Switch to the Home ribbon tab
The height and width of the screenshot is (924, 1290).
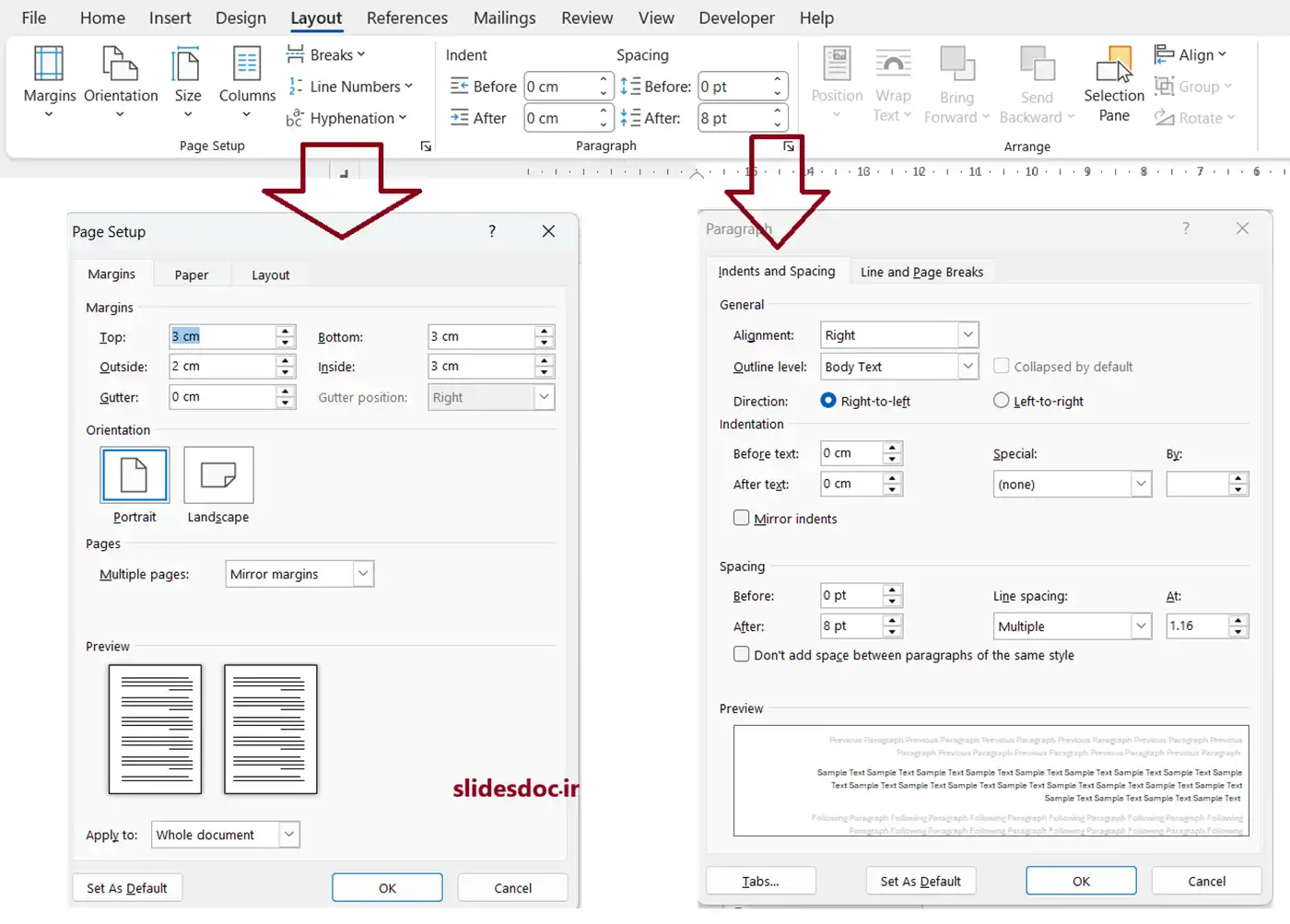[102, 18]
